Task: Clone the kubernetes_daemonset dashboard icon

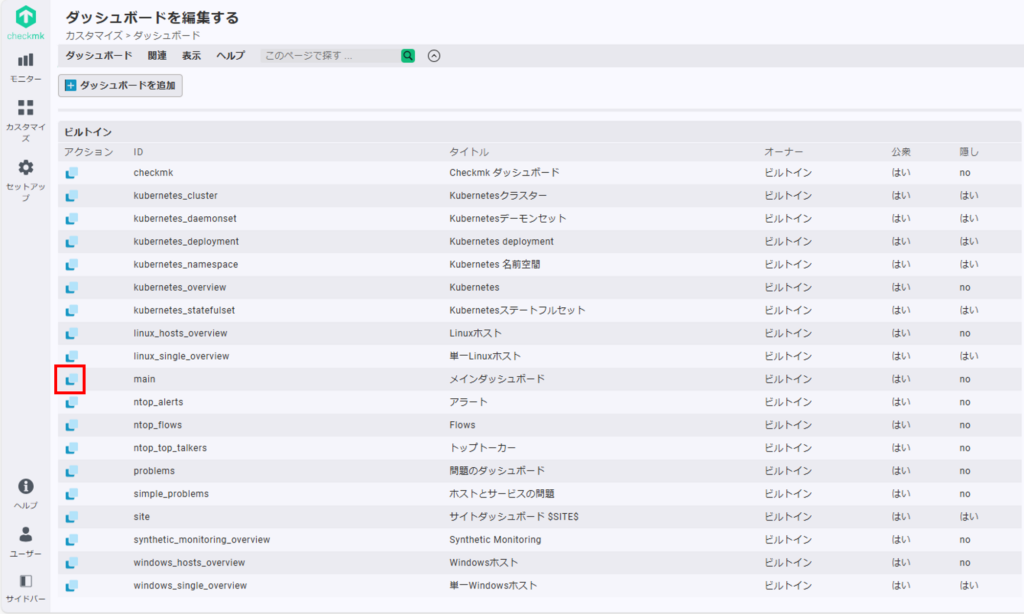Action: pyautogui.click(x=71, y=219)
